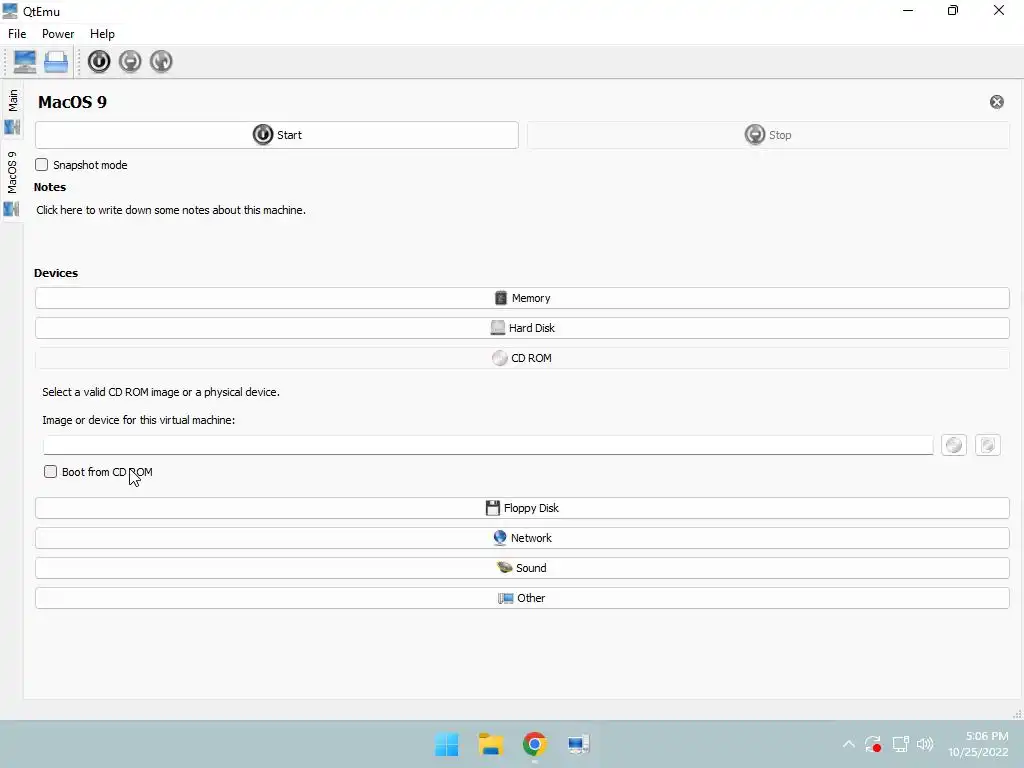1024x768 pixels.
Task: Click the sync status tray icon
Action: click(x=873, y=744)
